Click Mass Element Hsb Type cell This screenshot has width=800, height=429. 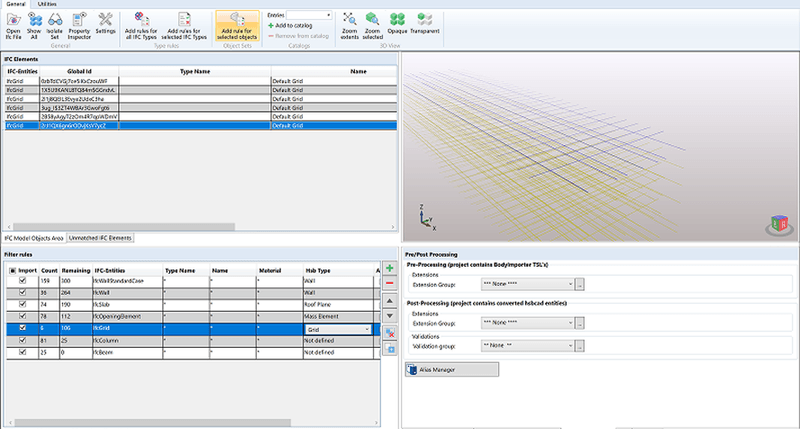click(339, 316)
